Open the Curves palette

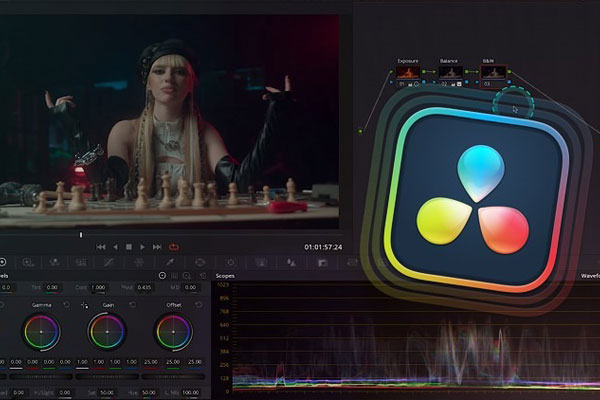click(109, 262)
